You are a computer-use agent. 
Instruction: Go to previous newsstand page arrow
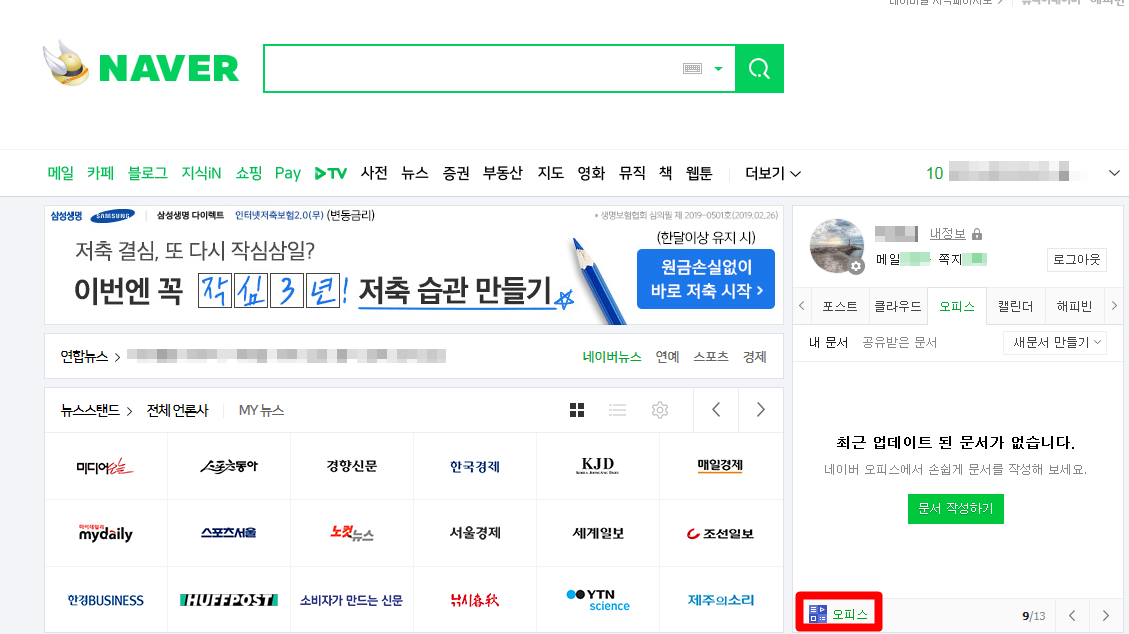(x=716, y=409)
